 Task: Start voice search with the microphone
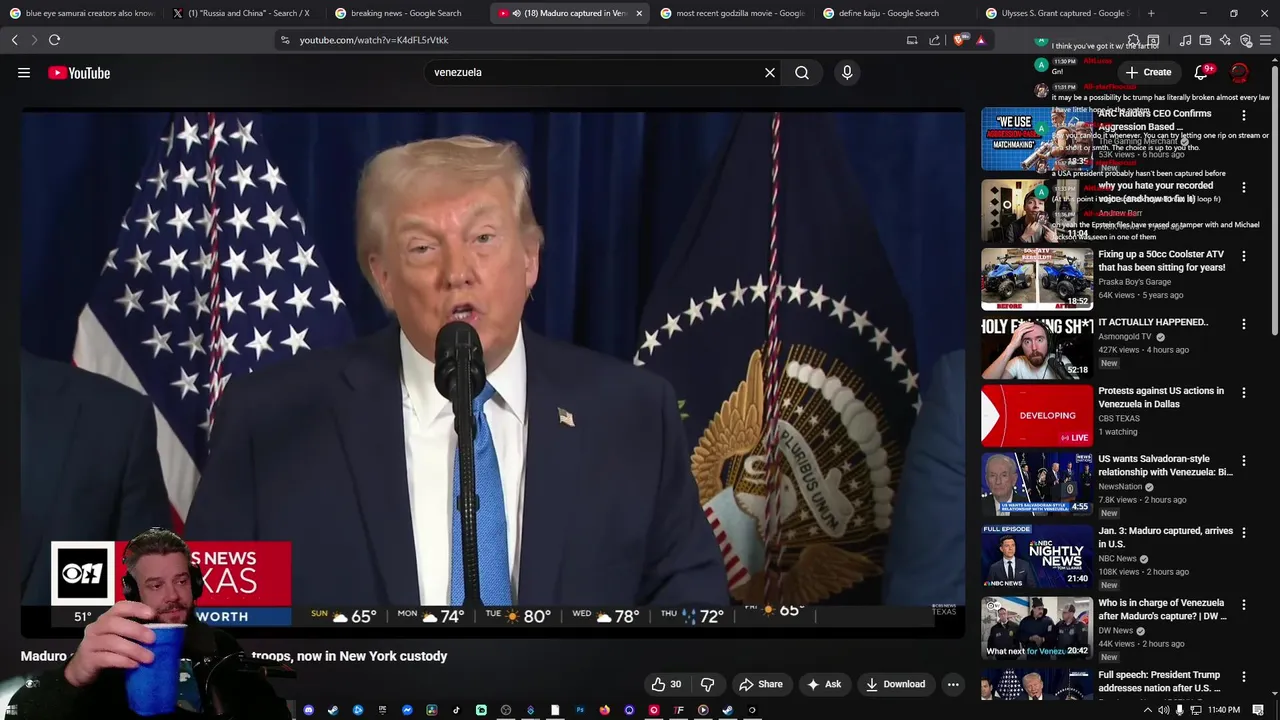point(847,73)
